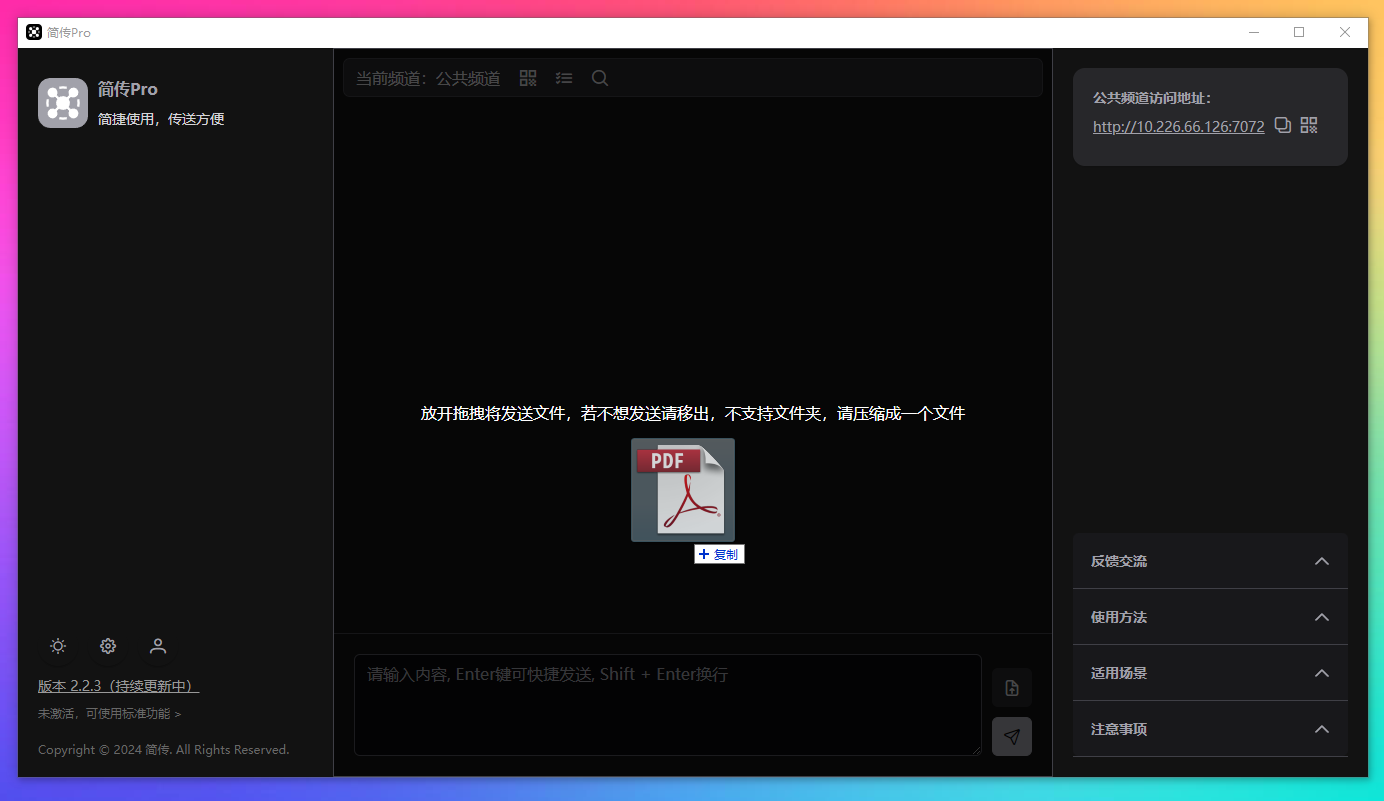
Task: Collapse the 反馈交流 panel
Action: pyautogui.click(x=1322, y=561)
